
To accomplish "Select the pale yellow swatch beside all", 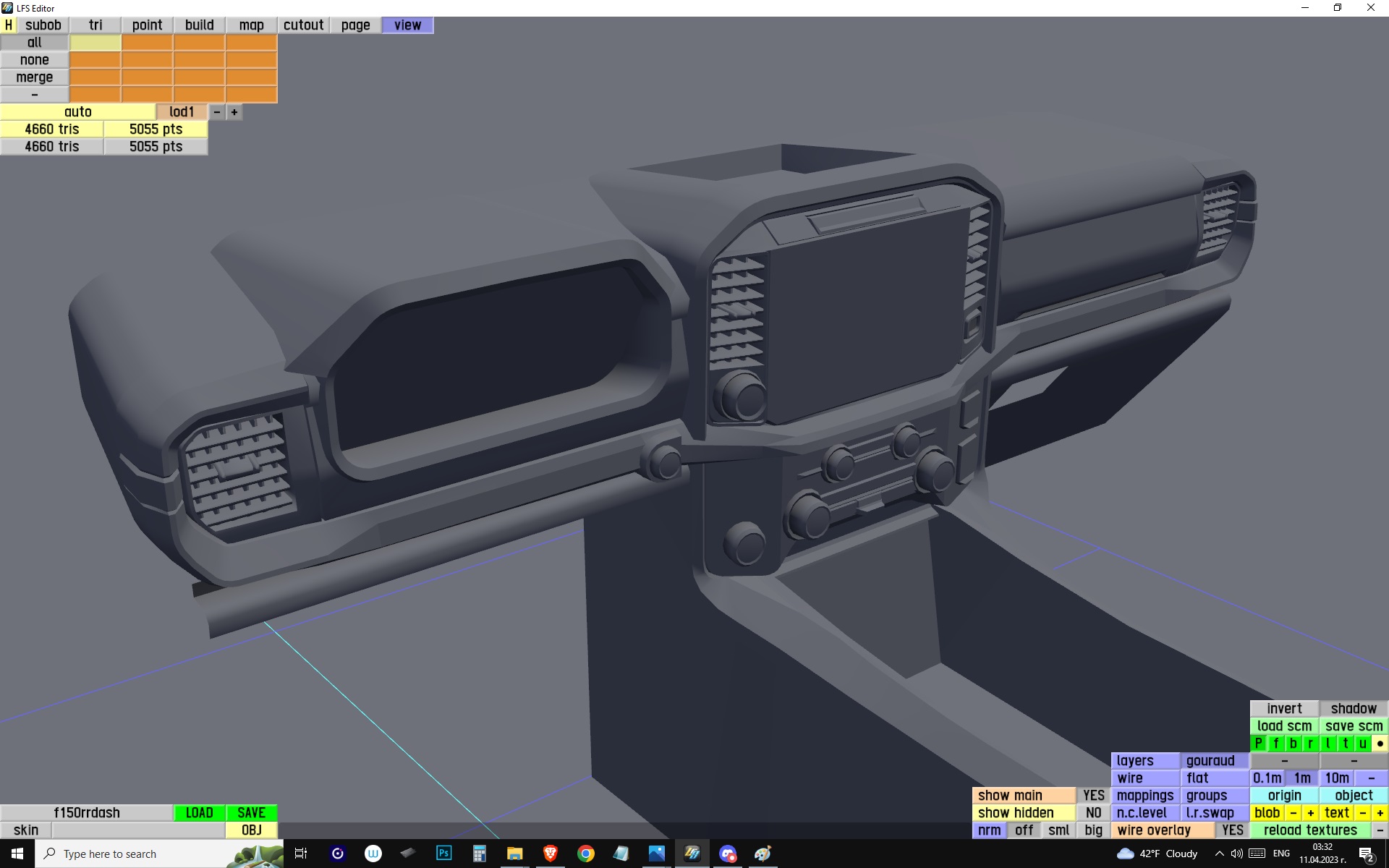I will (95, 43).
